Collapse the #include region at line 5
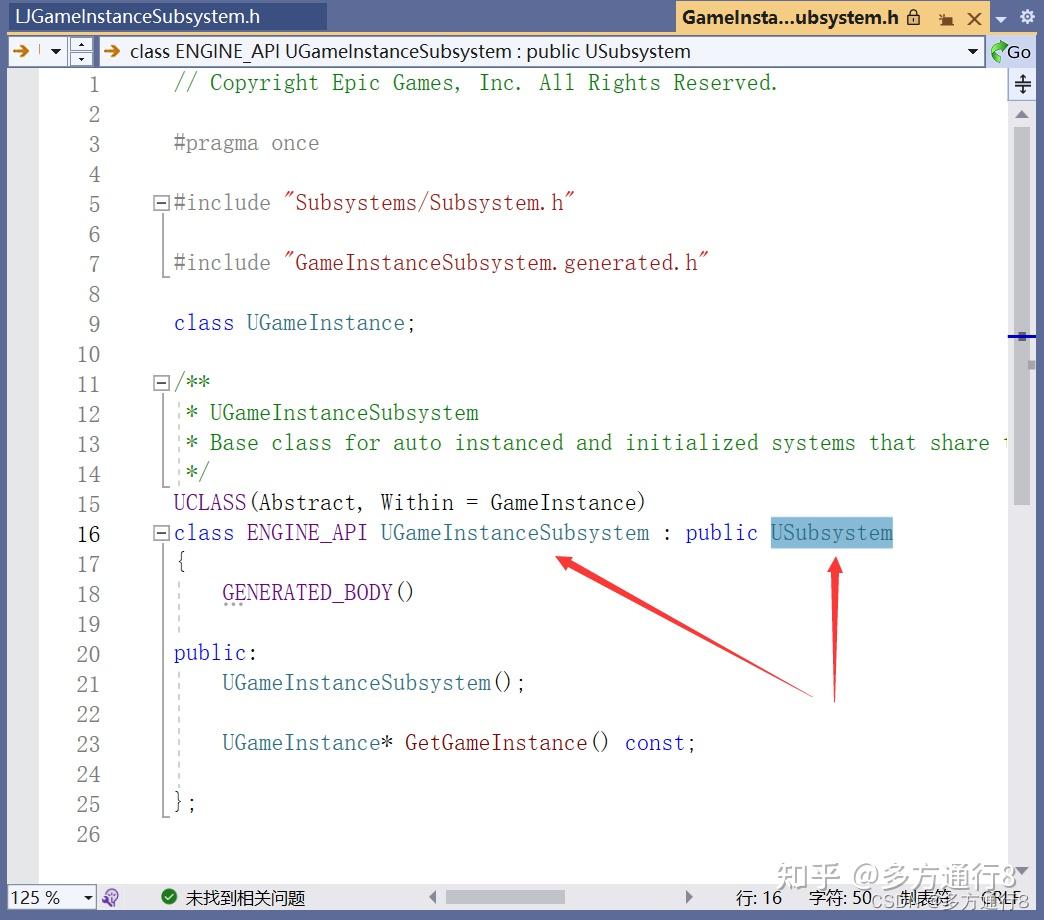 160,203
